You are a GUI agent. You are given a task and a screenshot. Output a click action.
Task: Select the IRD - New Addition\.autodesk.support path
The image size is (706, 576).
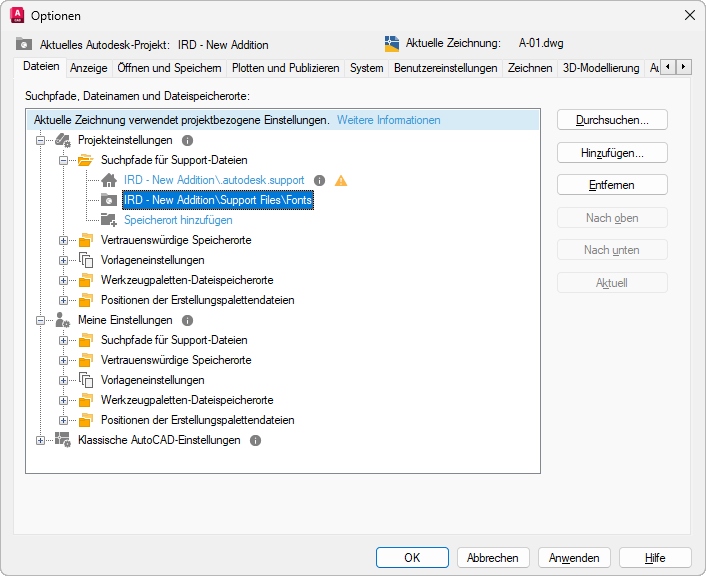(214, 180)
